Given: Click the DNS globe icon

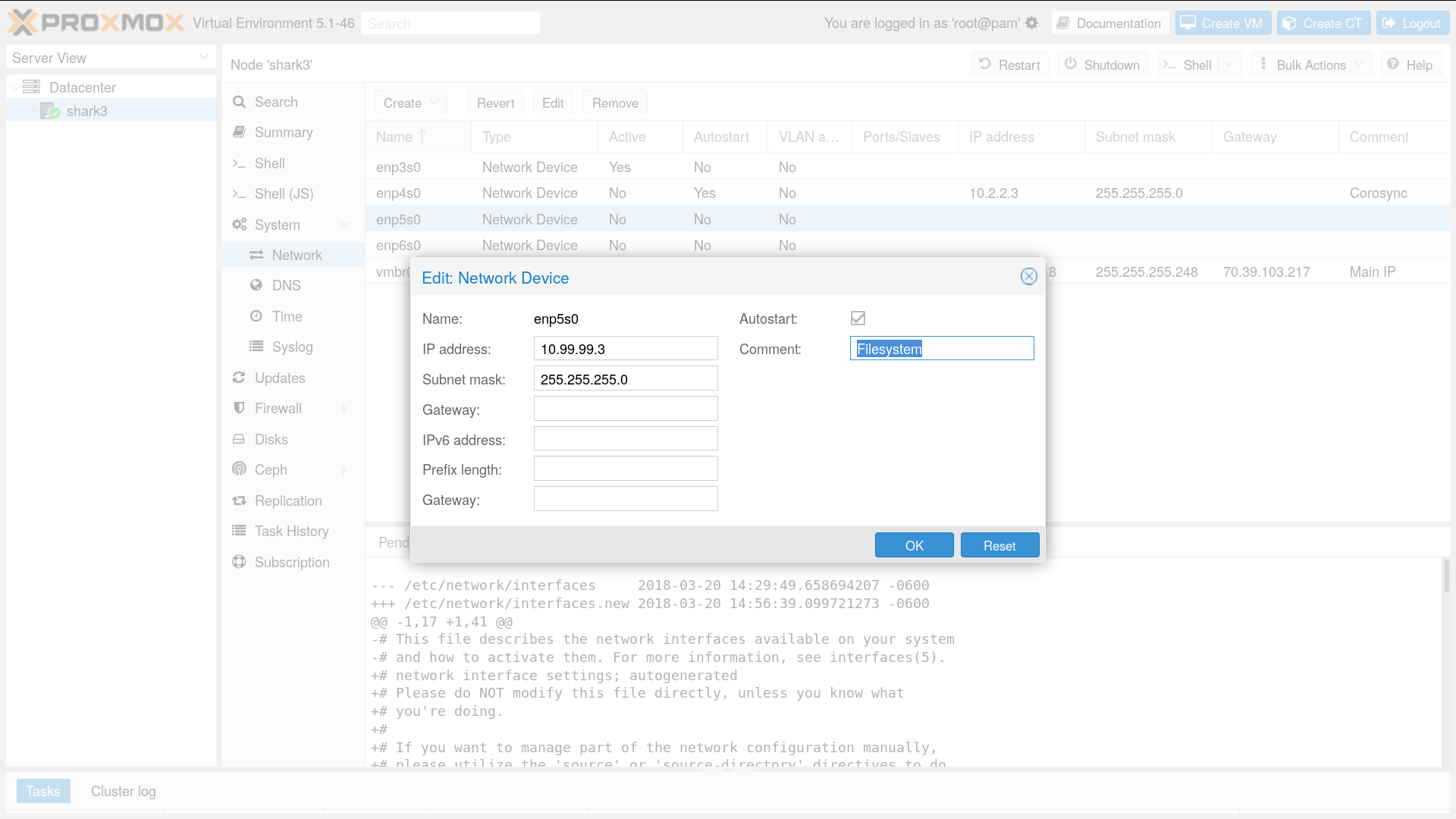Looking at the screenshot, I should click(x=256, y=285).
